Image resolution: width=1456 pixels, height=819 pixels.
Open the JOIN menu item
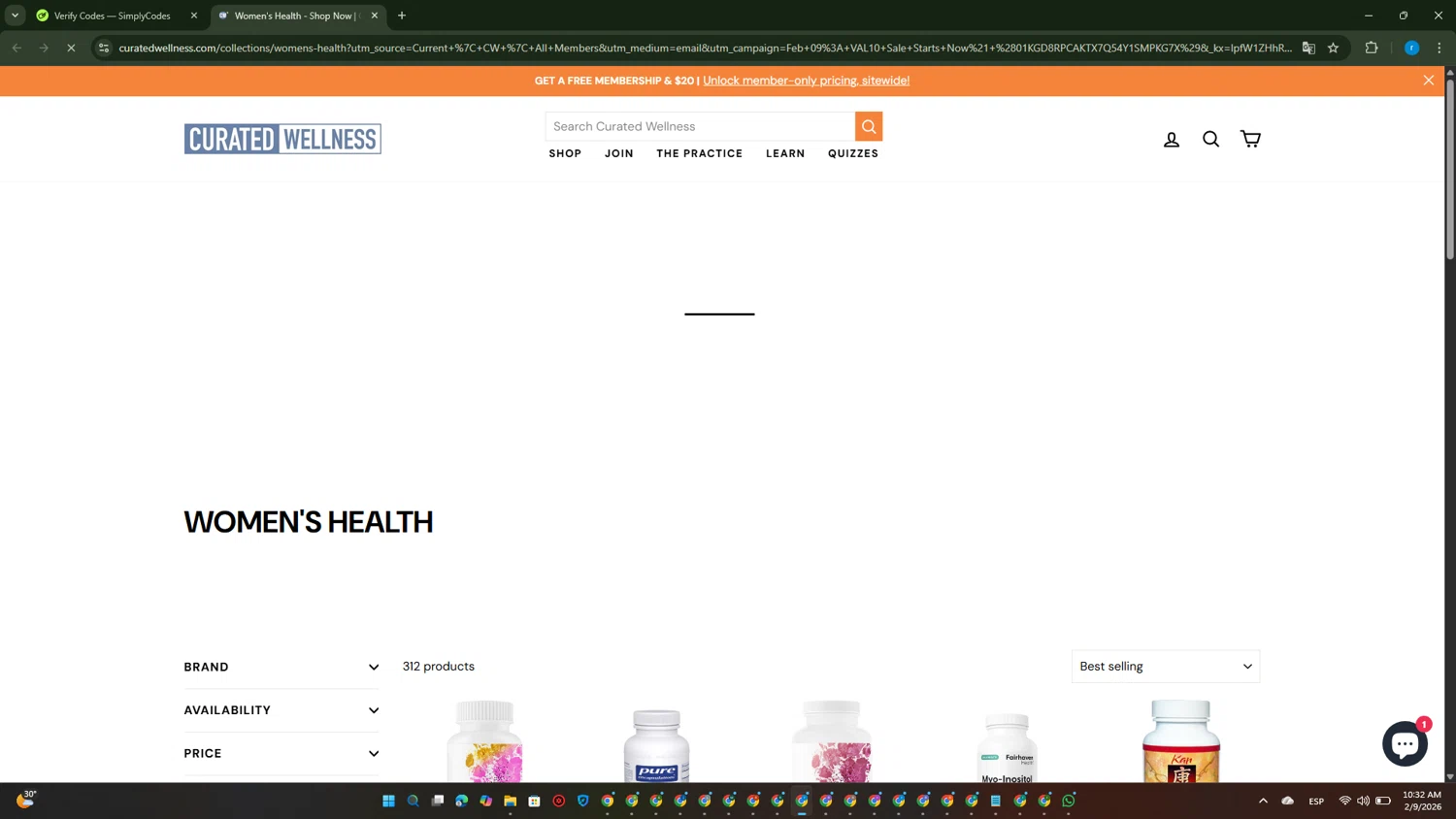[x=618, y=153]
